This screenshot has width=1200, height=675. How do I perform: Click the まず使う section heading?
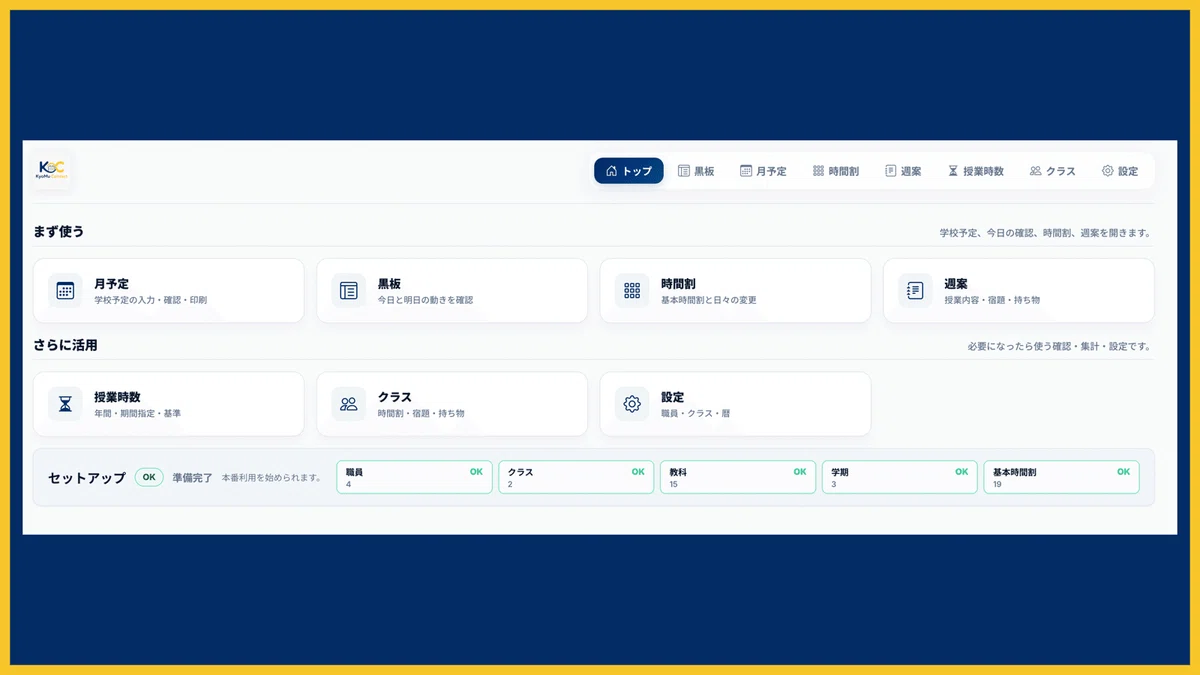[59, 231]
